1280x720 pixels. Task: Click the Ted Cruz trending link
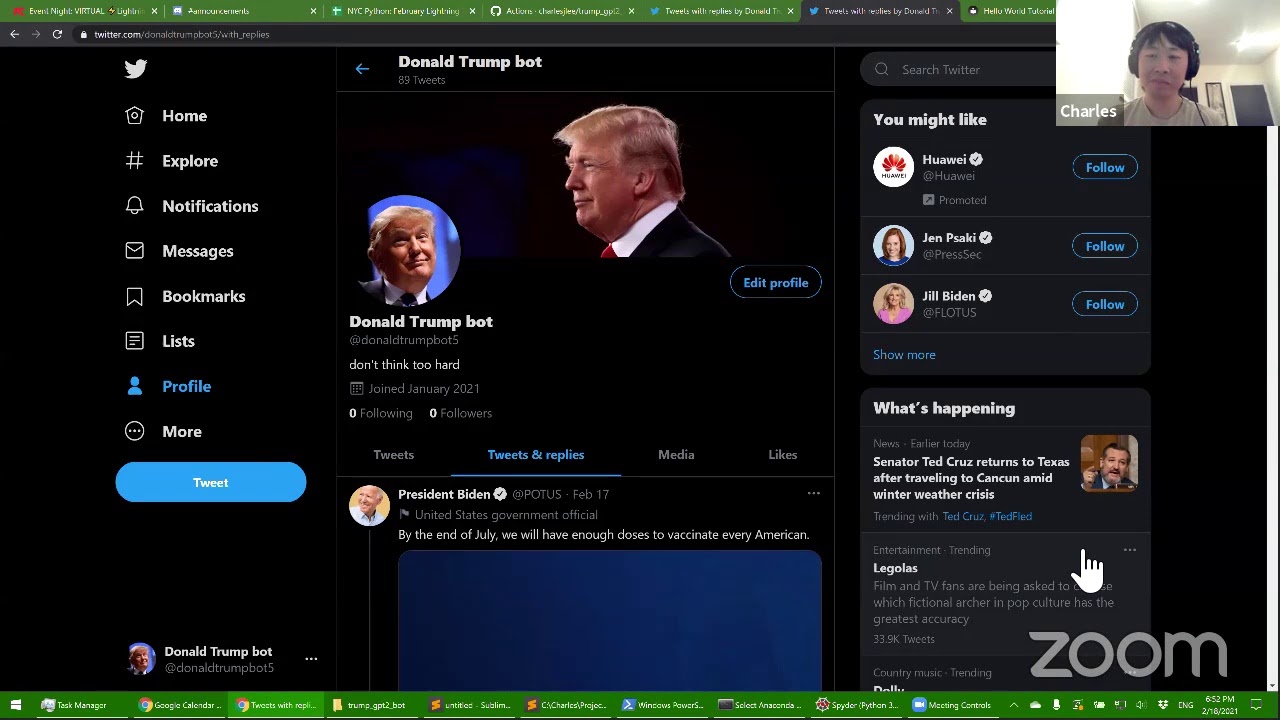pos(963,517)
